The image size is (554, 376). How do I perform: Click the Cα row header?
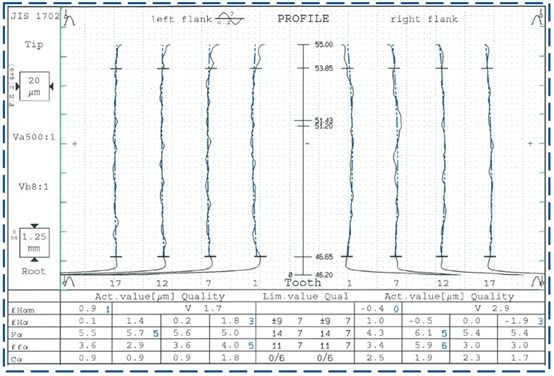(17, 359)
